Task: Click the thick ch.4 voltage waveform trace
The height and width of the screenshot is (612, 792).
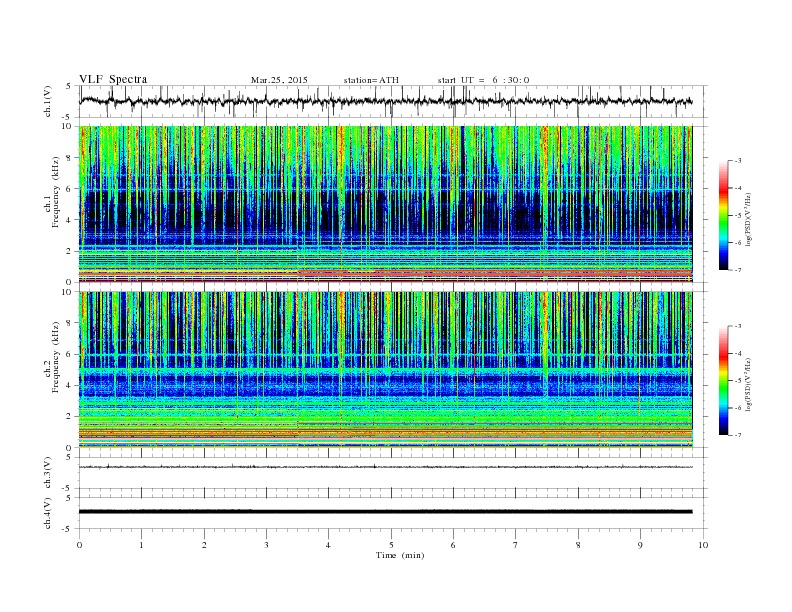Action: click(386, 512)
